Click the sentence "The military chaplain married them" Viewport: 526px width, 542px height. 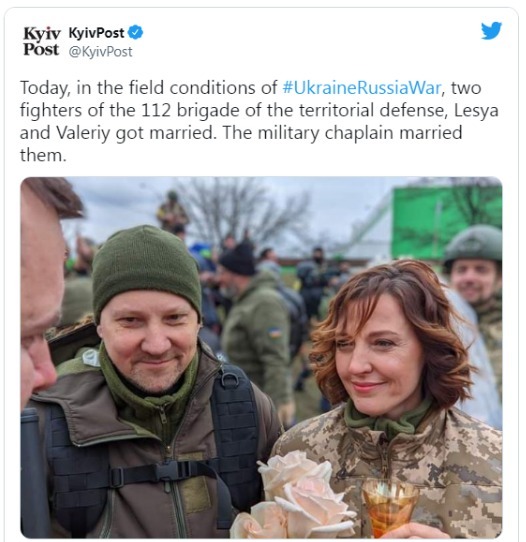pos(241,144)
